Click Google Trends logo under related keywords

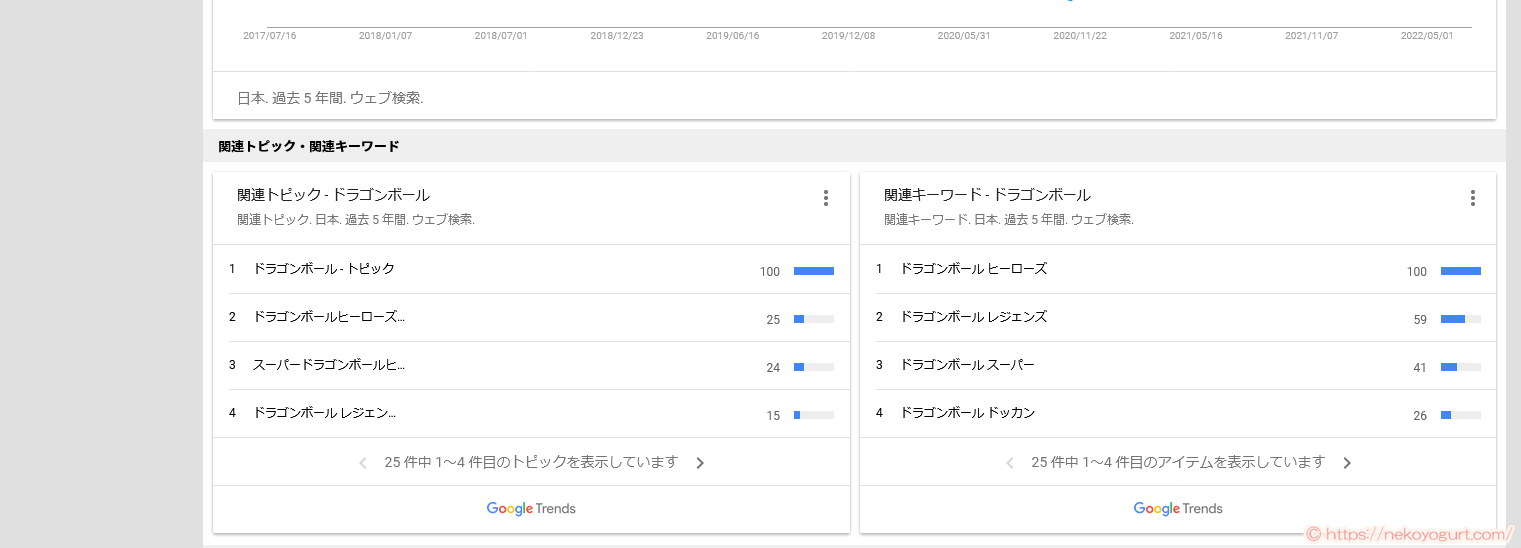click(x=1178, y=508)
